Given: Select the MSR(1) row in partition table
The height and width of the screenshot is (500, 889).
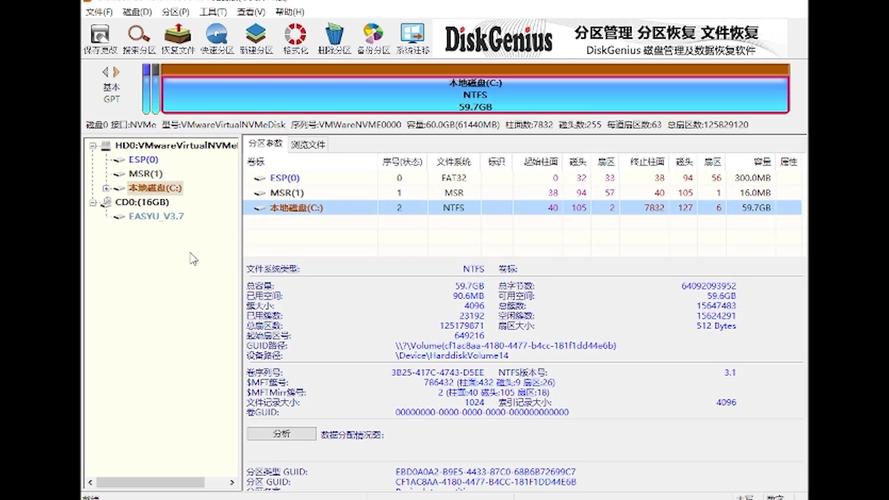Looking at the screenshot, I should pos(522,193).
